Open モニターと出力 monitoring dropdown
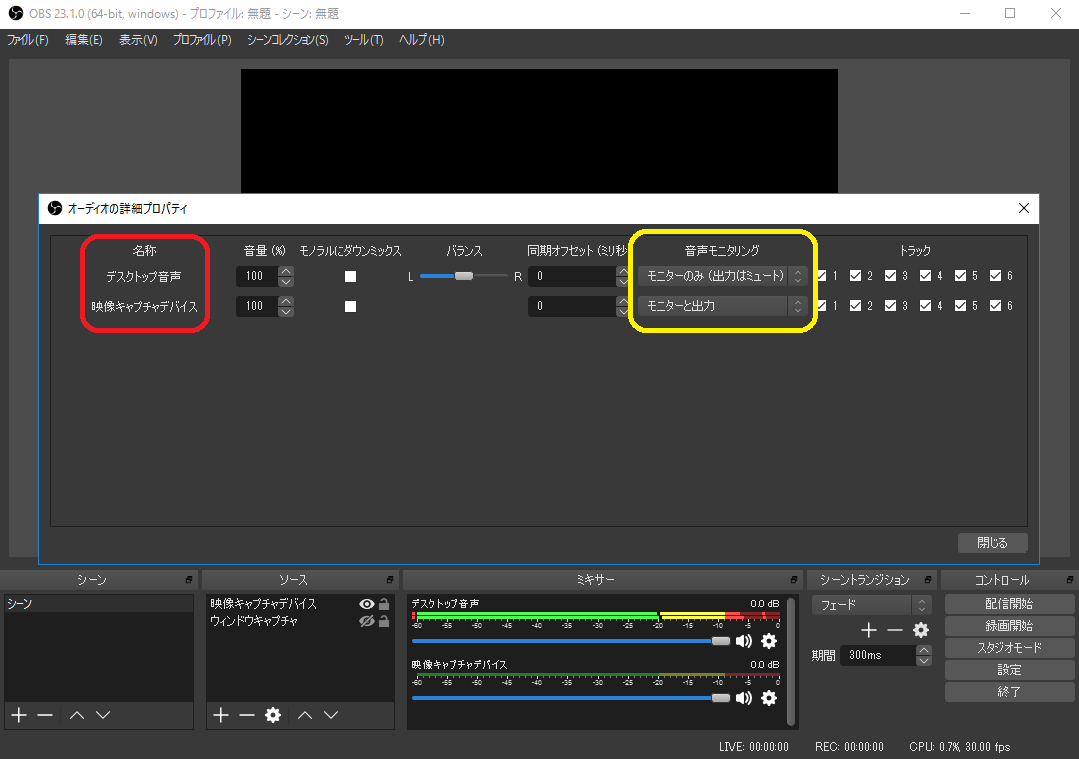 (722, 306)
